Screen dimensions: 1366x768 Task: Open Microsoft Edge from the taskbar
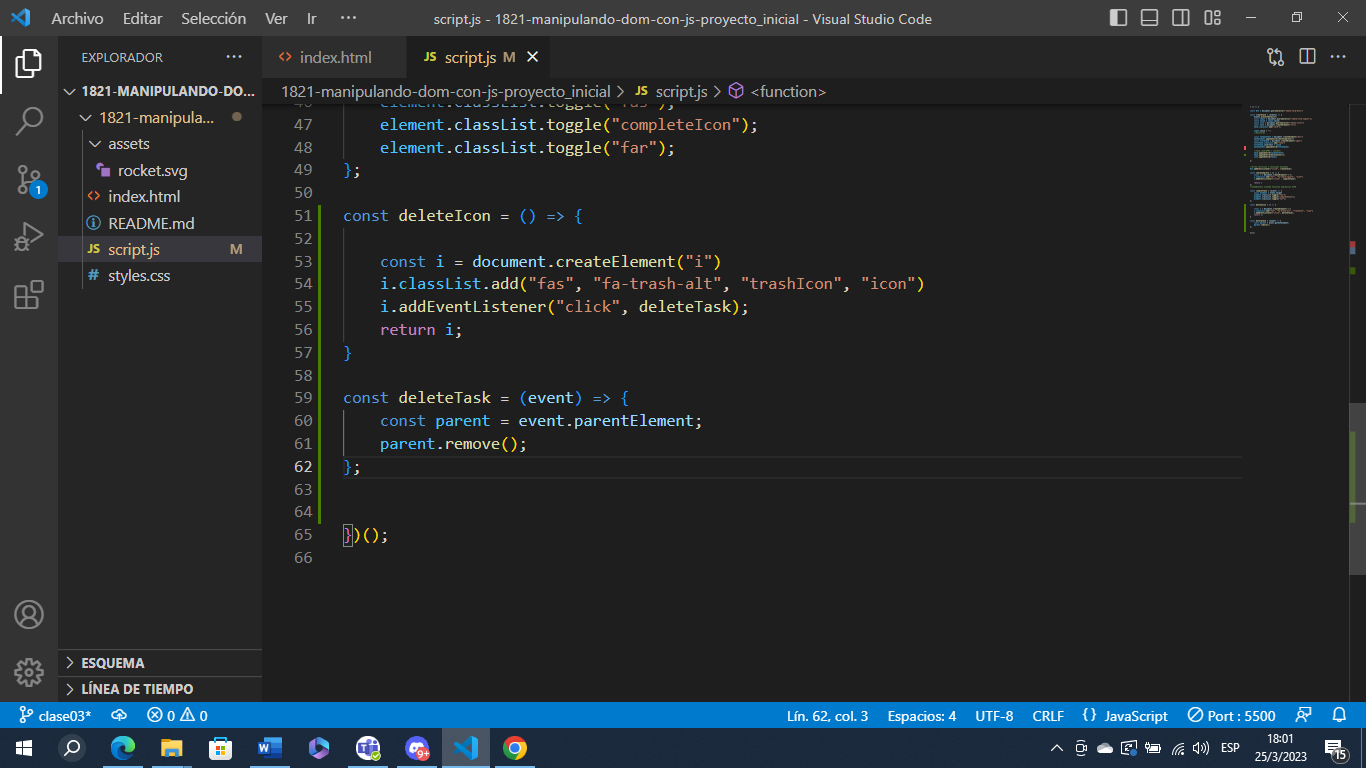coord(123,748)
